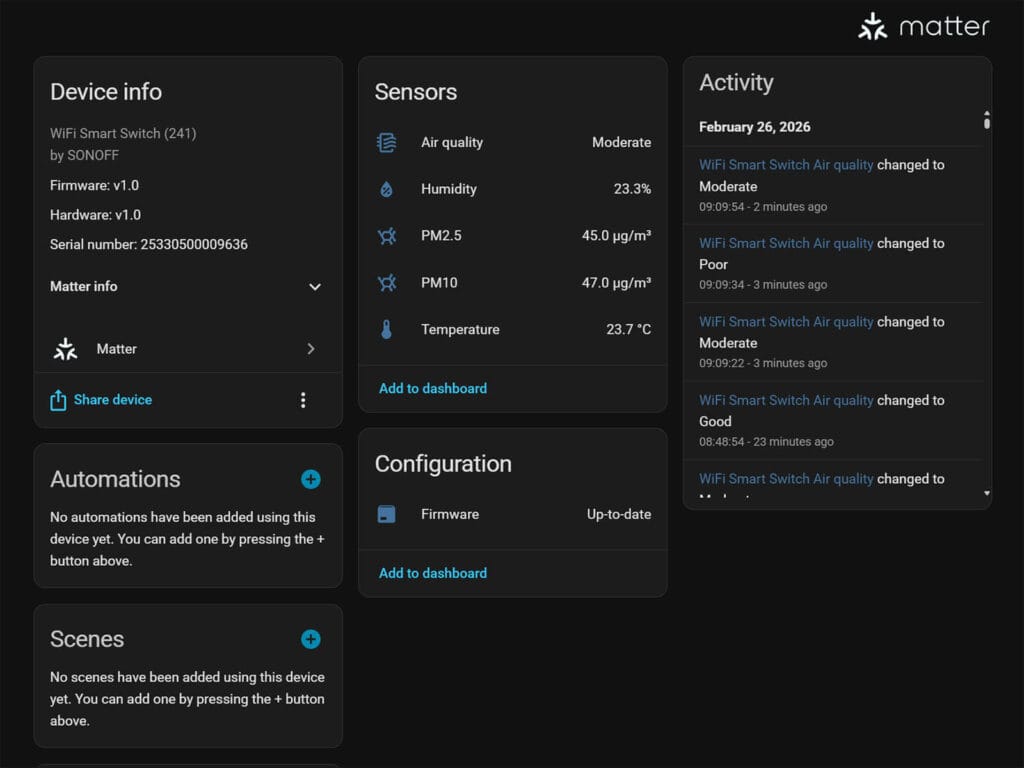Screen dimensions: 1024x768
Task: Add a new automation with plus icon
Action: [311, 479]
